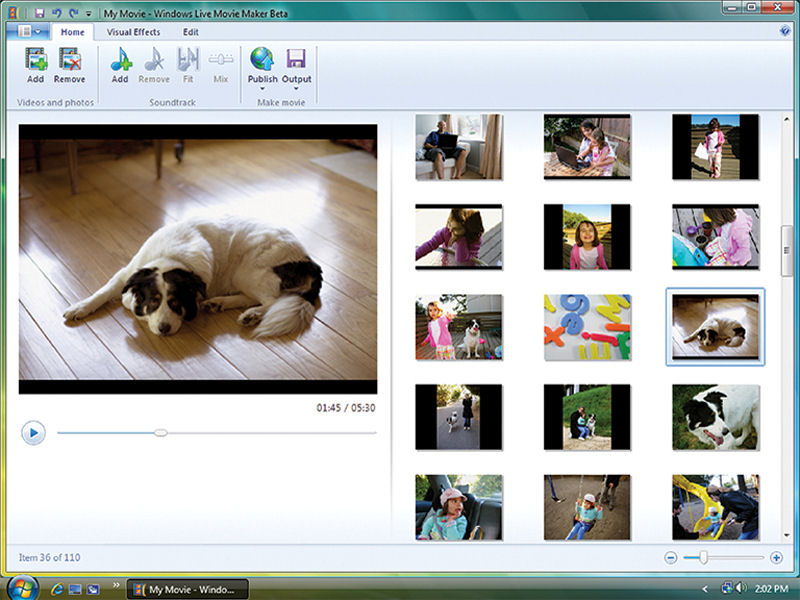Open the Output option in Make movie

pyautogui.click(x=295, y=62)
